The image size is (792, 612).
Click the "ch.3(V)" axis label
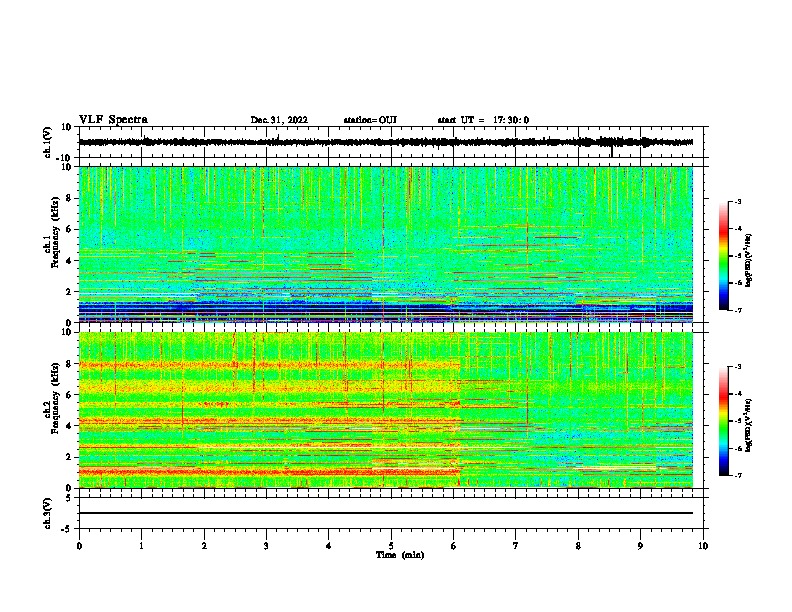47,513
